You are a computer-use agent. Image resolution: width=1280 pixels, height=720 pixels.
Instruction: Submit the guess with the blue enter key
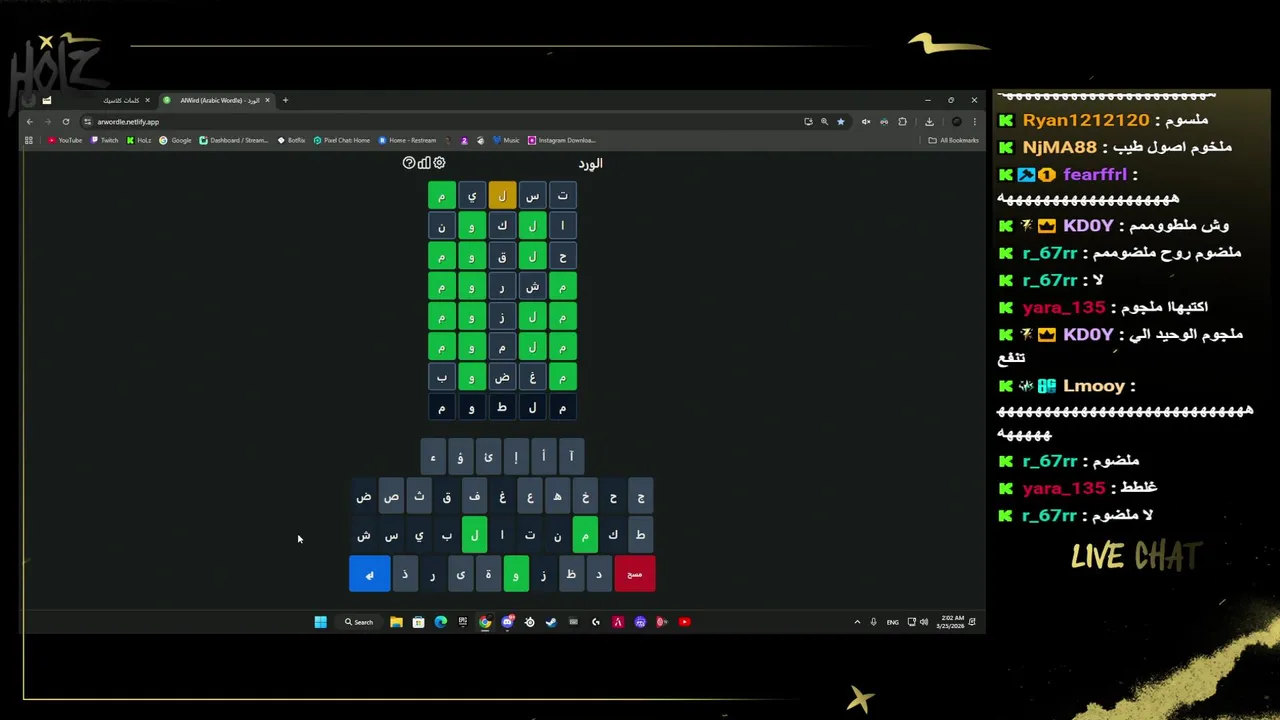[369, 574]
